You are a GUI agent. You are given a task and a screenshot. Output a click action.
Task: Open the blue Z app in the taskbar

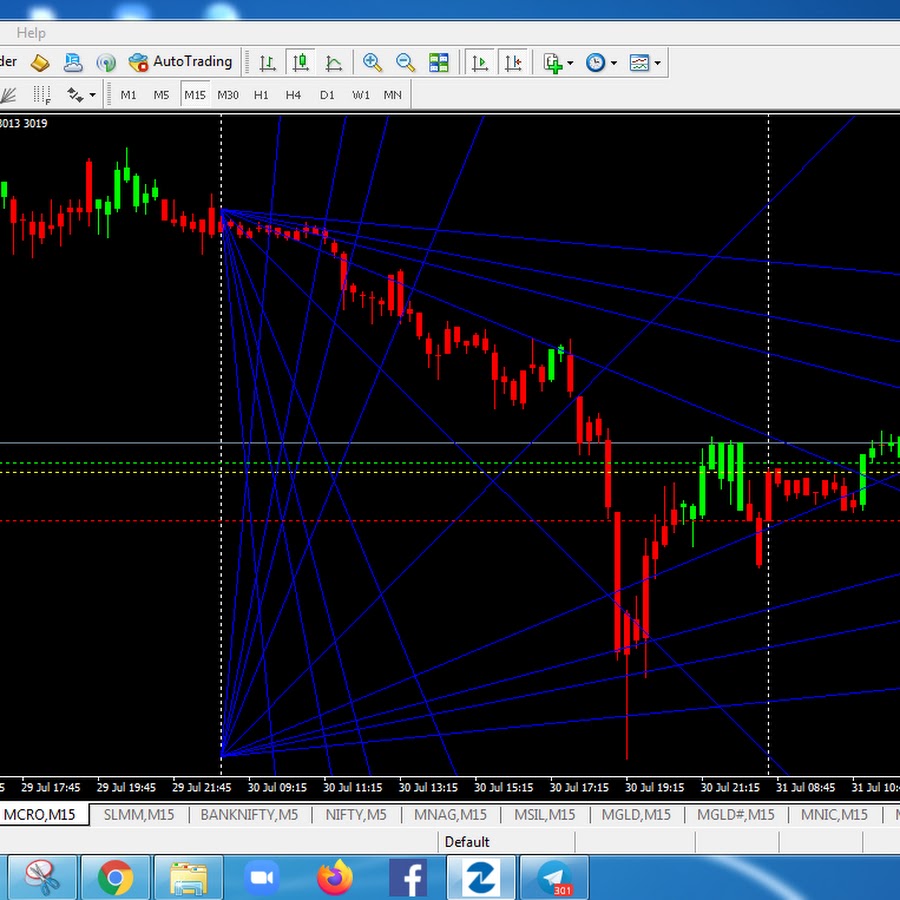pos(481,877)
